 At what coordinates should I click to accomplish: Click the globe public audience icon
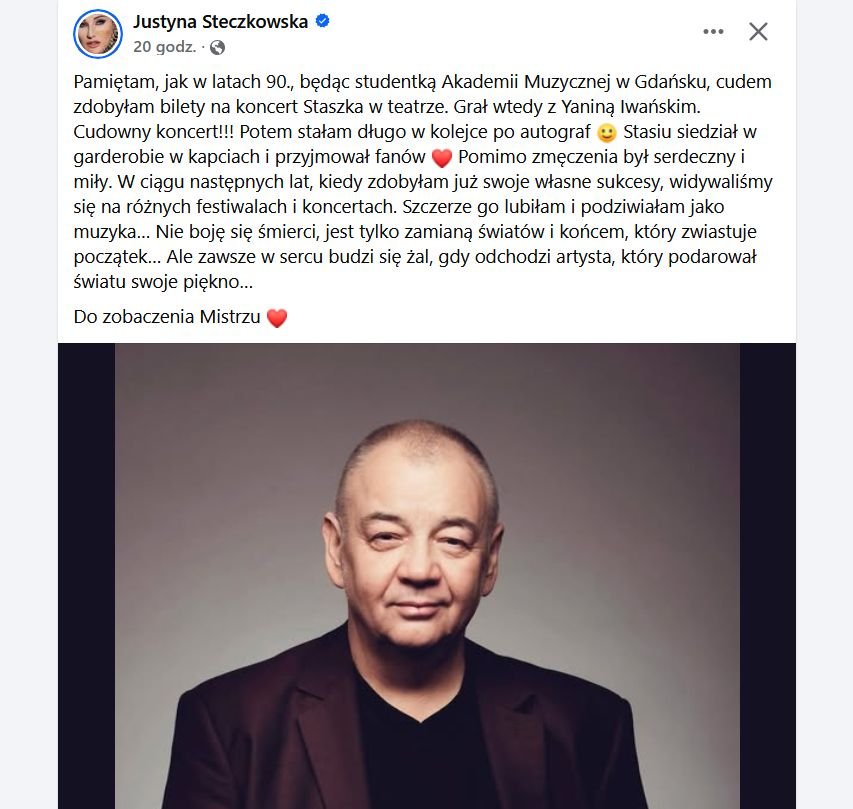click(218, 48)
